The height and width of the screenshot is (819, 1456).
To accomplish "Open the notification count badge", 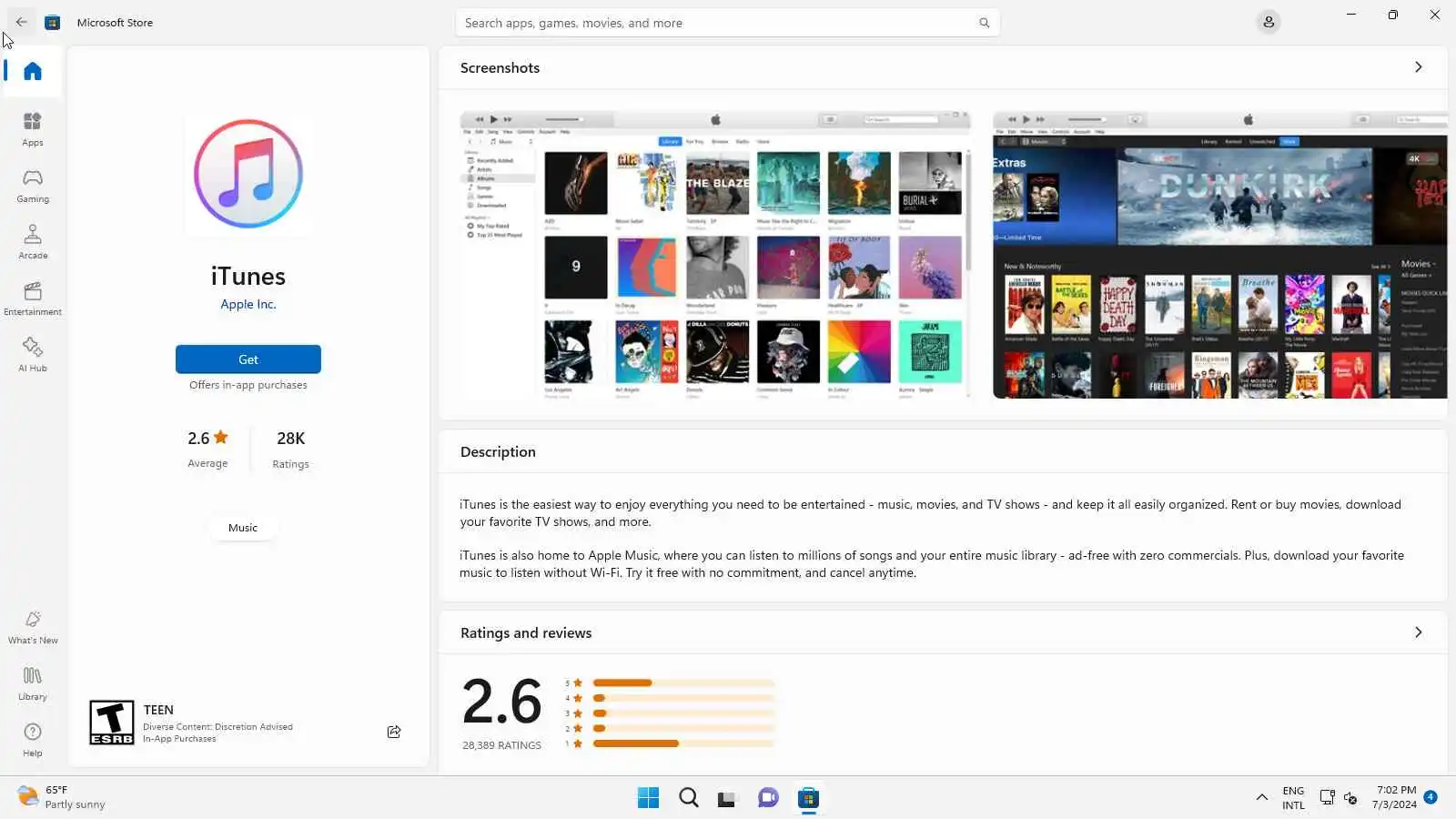I will click(1431, 797).
